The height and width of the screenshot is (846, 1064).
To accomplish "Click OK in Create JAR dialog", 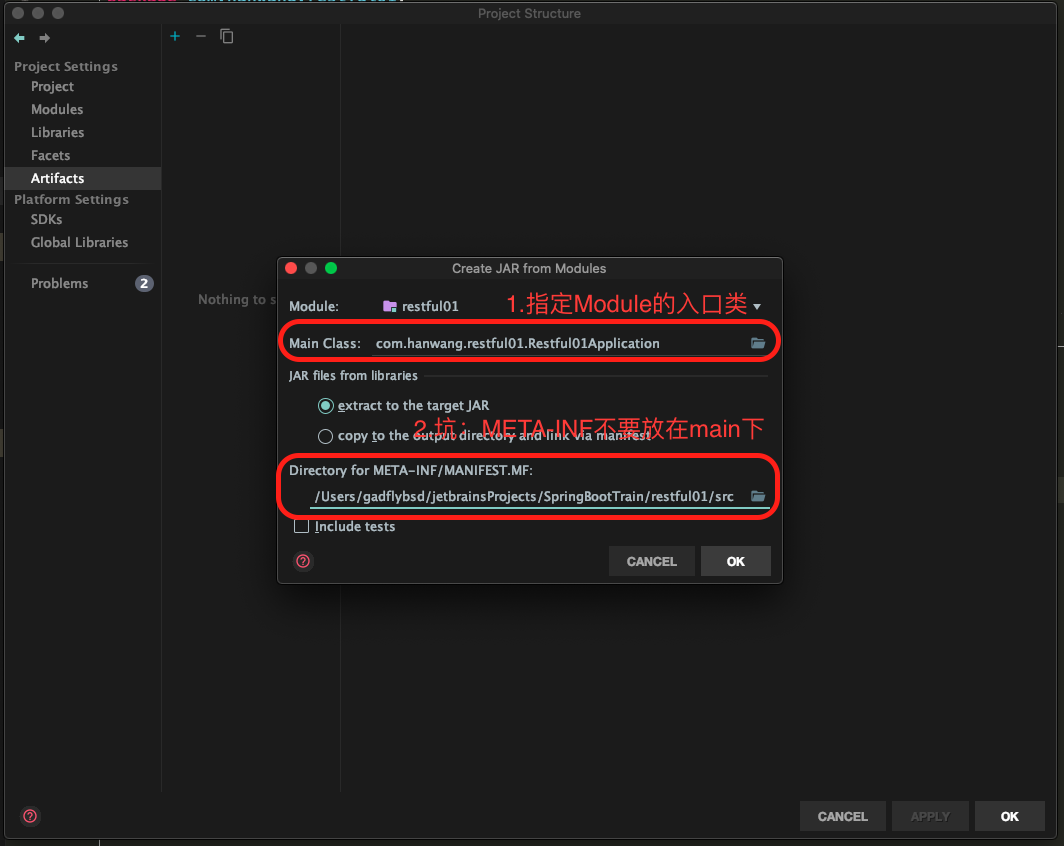I will click(x=735, y=561).
